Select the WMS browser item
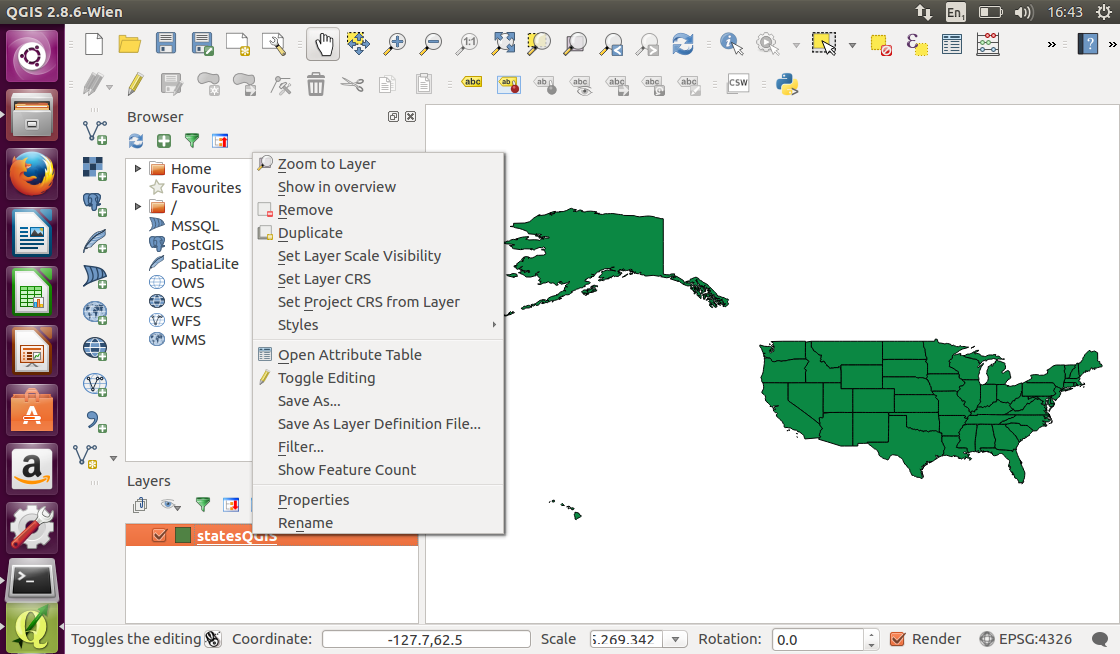 pyautogui.click(x=188, y=340)
